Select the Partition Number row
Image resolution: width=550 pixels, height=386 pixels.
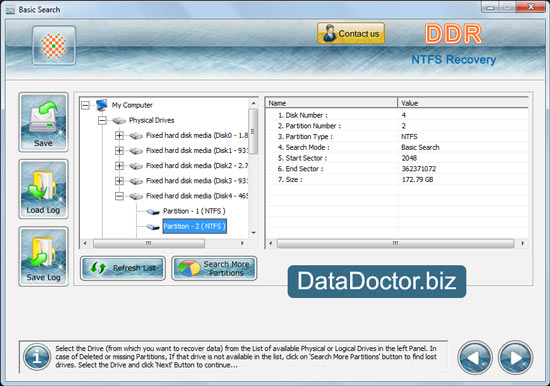(397, 126)
